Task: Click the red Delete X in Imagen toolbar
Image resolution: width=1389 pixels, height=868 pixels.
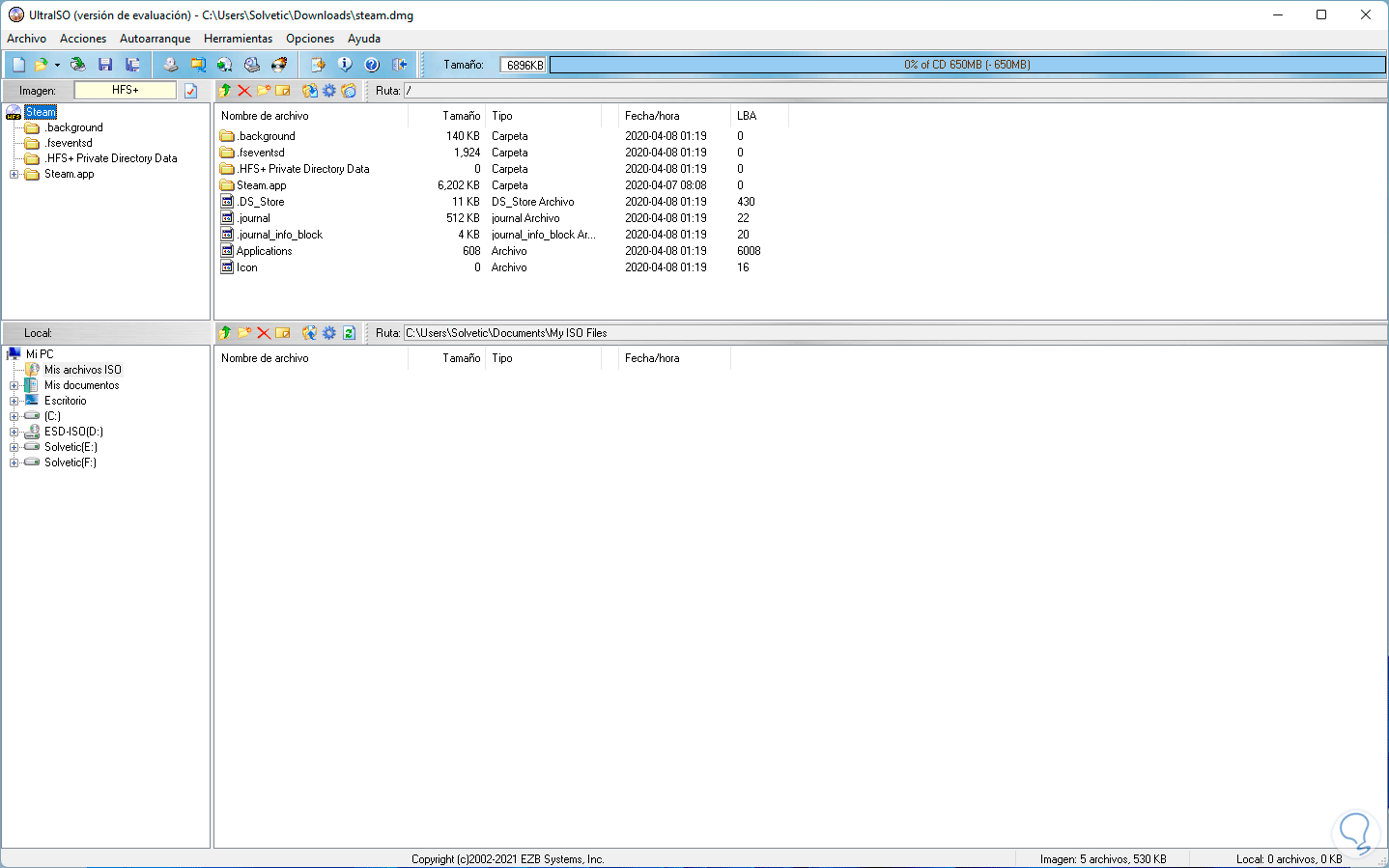Action: coord(244,91)
